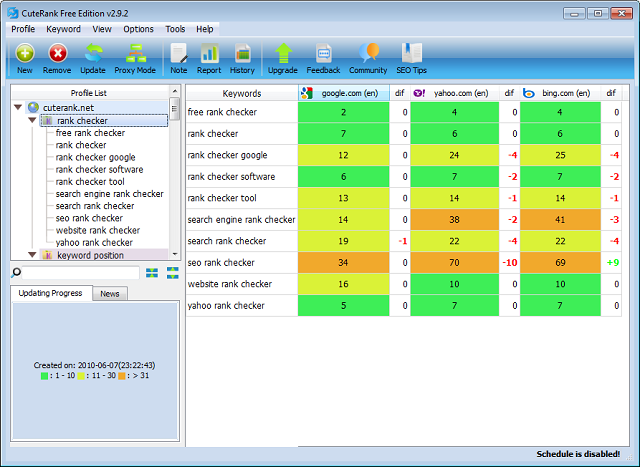Select 'rank checker software' in the profile tree

(99, 169)
